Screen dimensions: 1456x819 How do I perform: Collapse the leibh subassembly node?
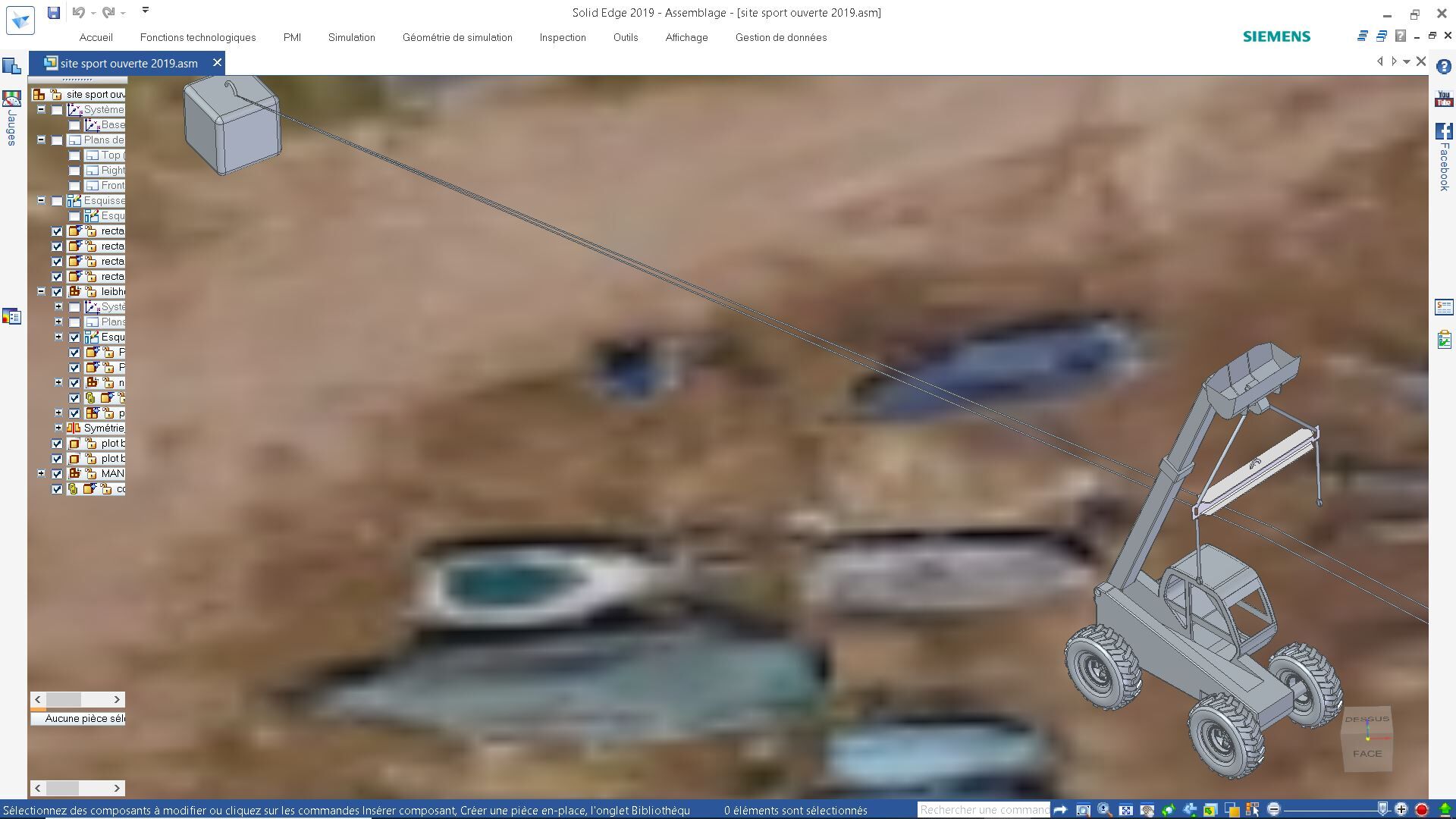pyautogui.click(x=42, y=291)
